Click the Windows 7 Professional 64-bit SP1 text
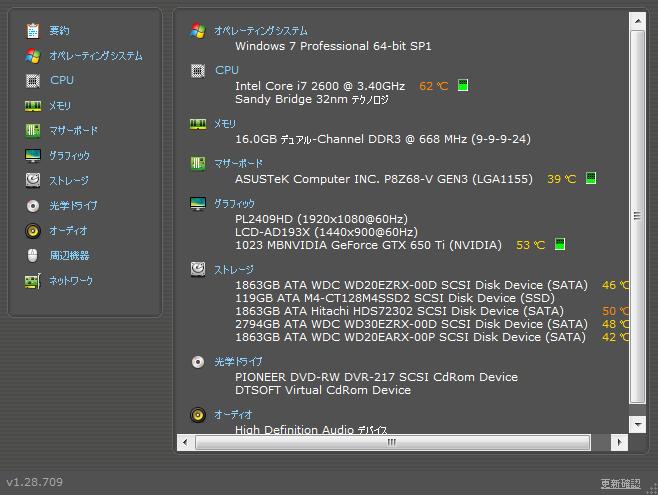The image size is (658, 495). (x=333, y=46)
